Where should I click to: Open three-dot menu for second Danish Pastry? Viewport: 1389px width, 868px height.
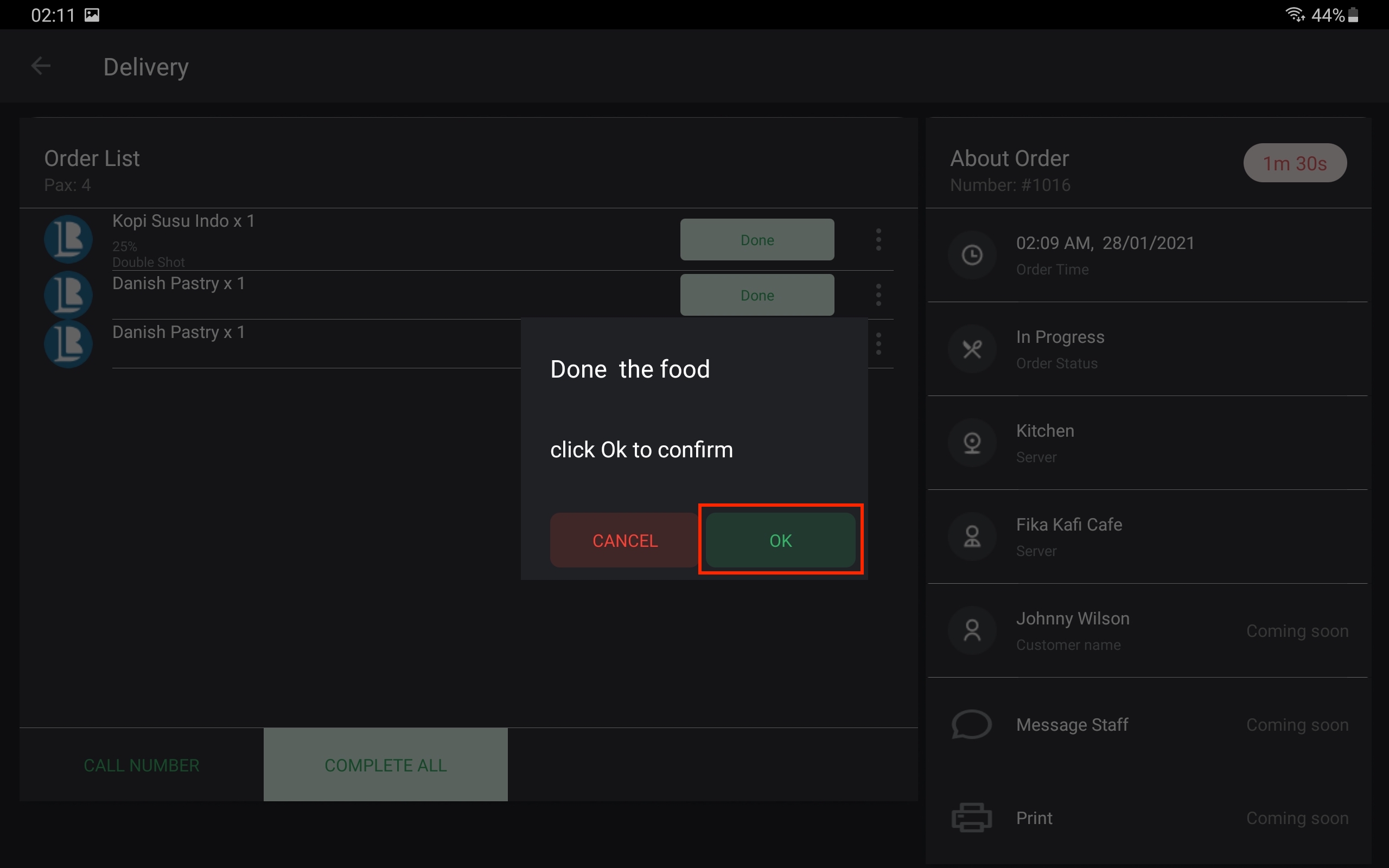click(878, 343)
